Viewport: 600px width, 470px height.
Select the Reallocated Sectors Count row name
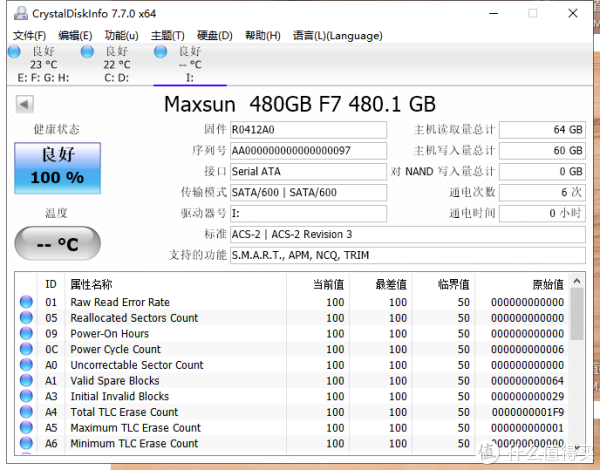[134, 318]
